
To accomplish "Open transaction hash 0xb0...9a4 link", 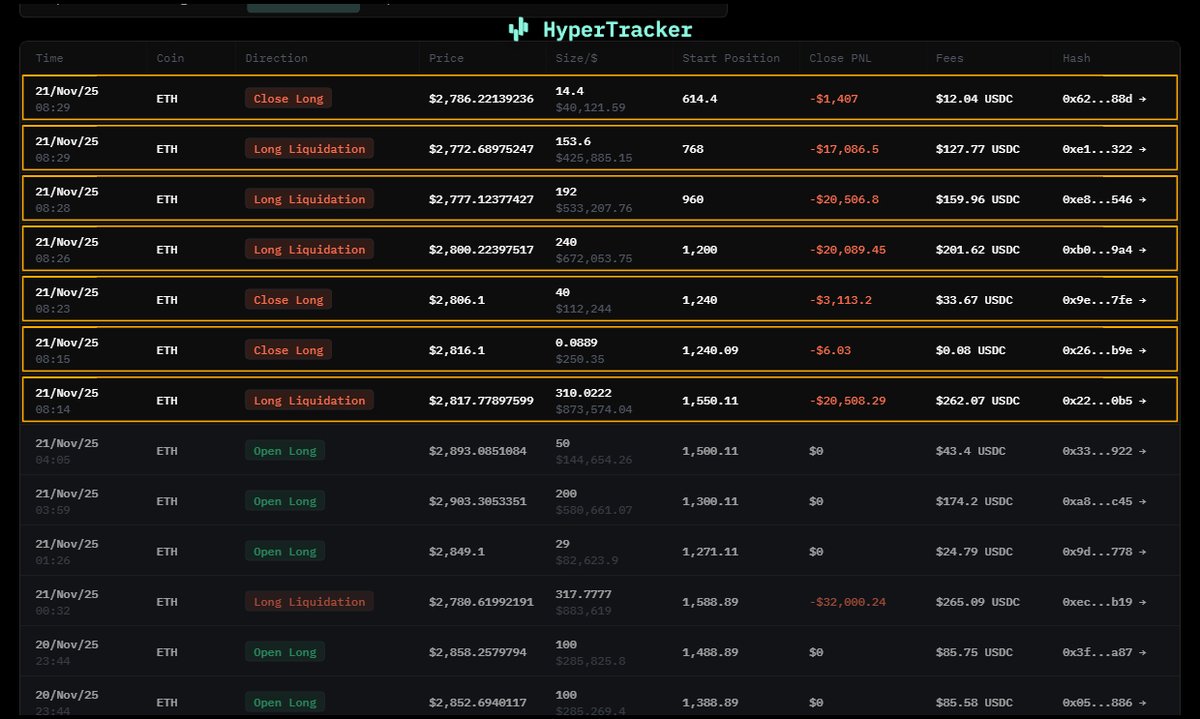I will [x=1104, y=249].
